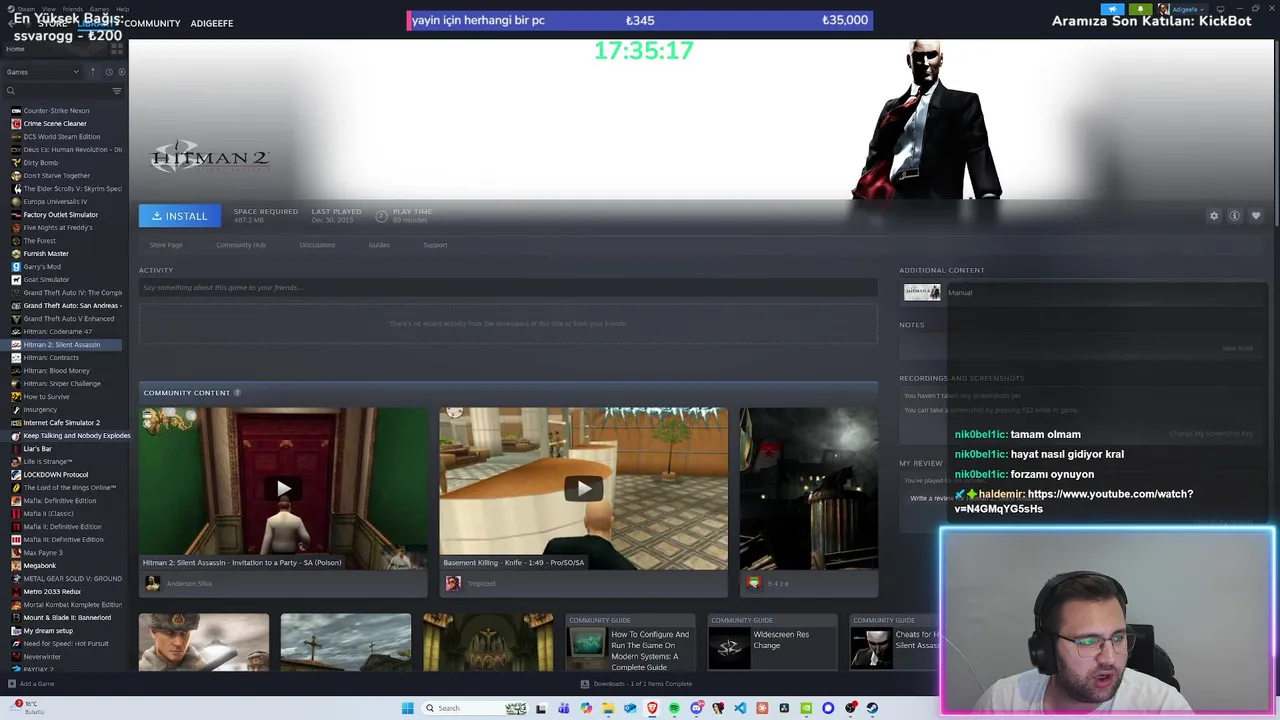Open the Community Hub game tab
The image size is (1280, 720).
click(x=241, y=245)
